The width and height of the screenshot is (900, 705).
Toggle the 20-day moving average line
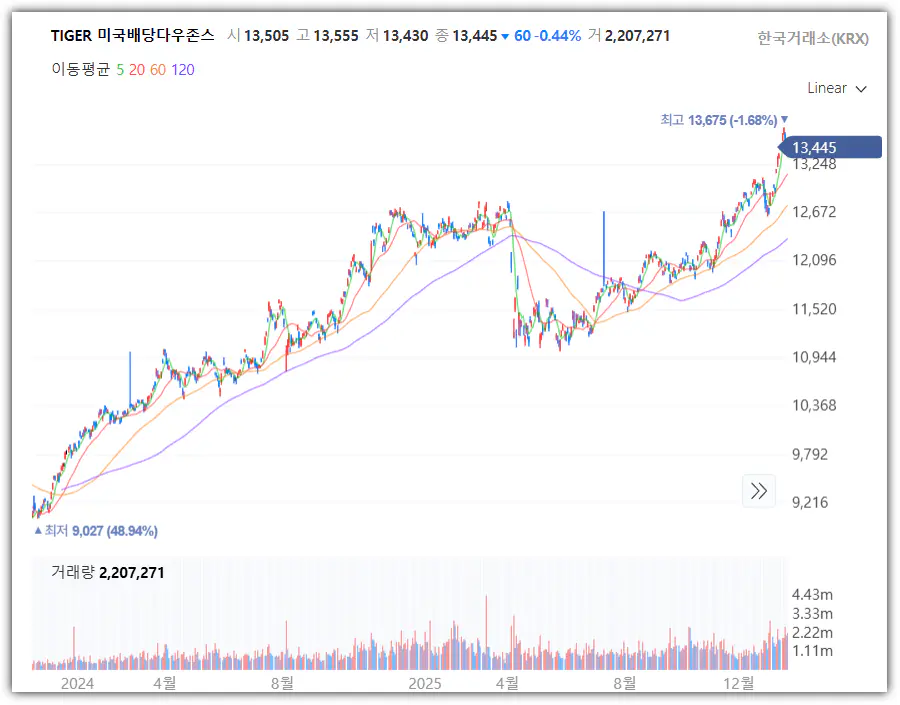pyautogui.click(x=137, y=69)
